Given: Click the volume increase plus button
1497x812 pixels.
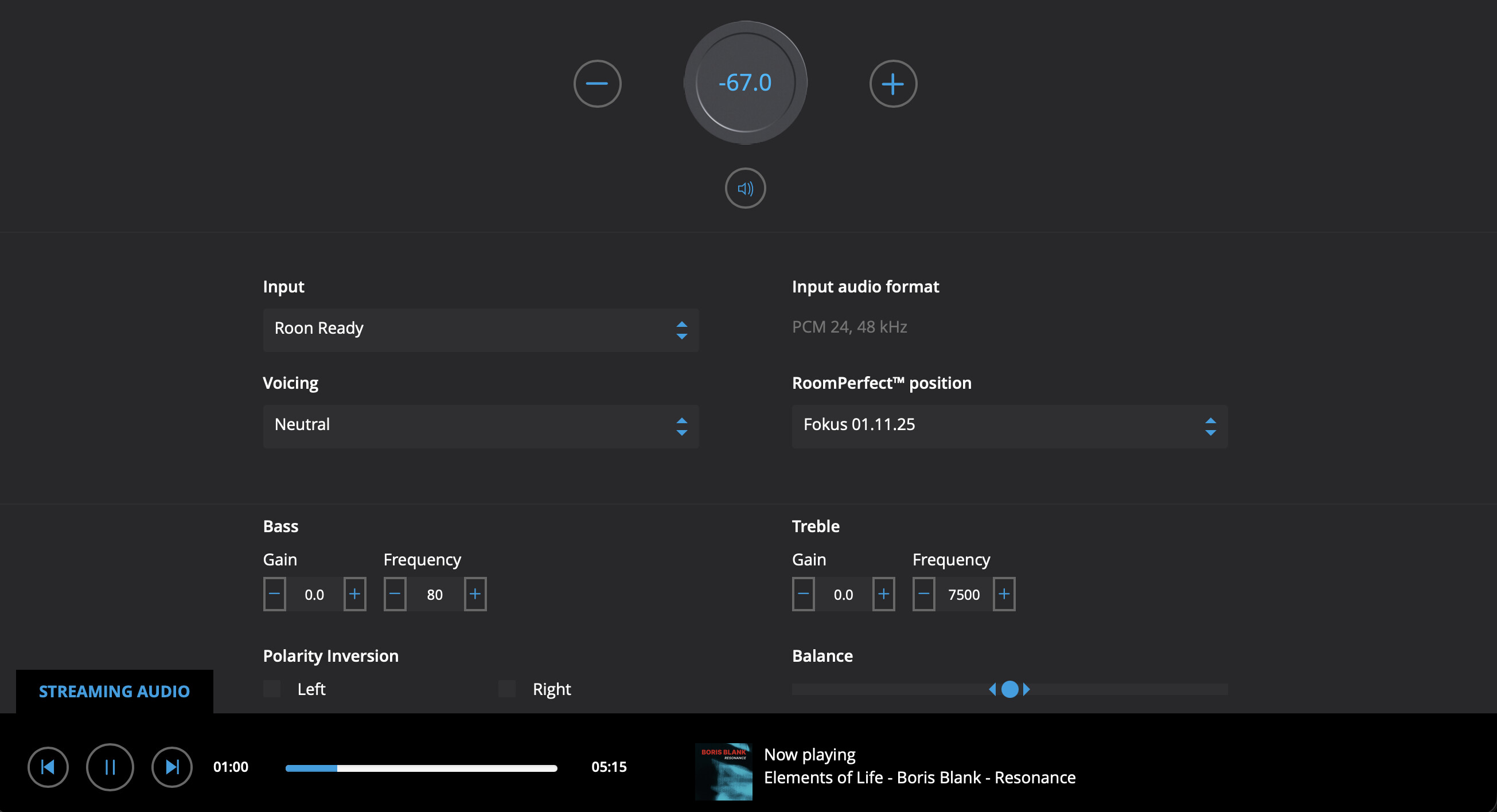Looking at the screenshot, I should click(x=892, y=84).
